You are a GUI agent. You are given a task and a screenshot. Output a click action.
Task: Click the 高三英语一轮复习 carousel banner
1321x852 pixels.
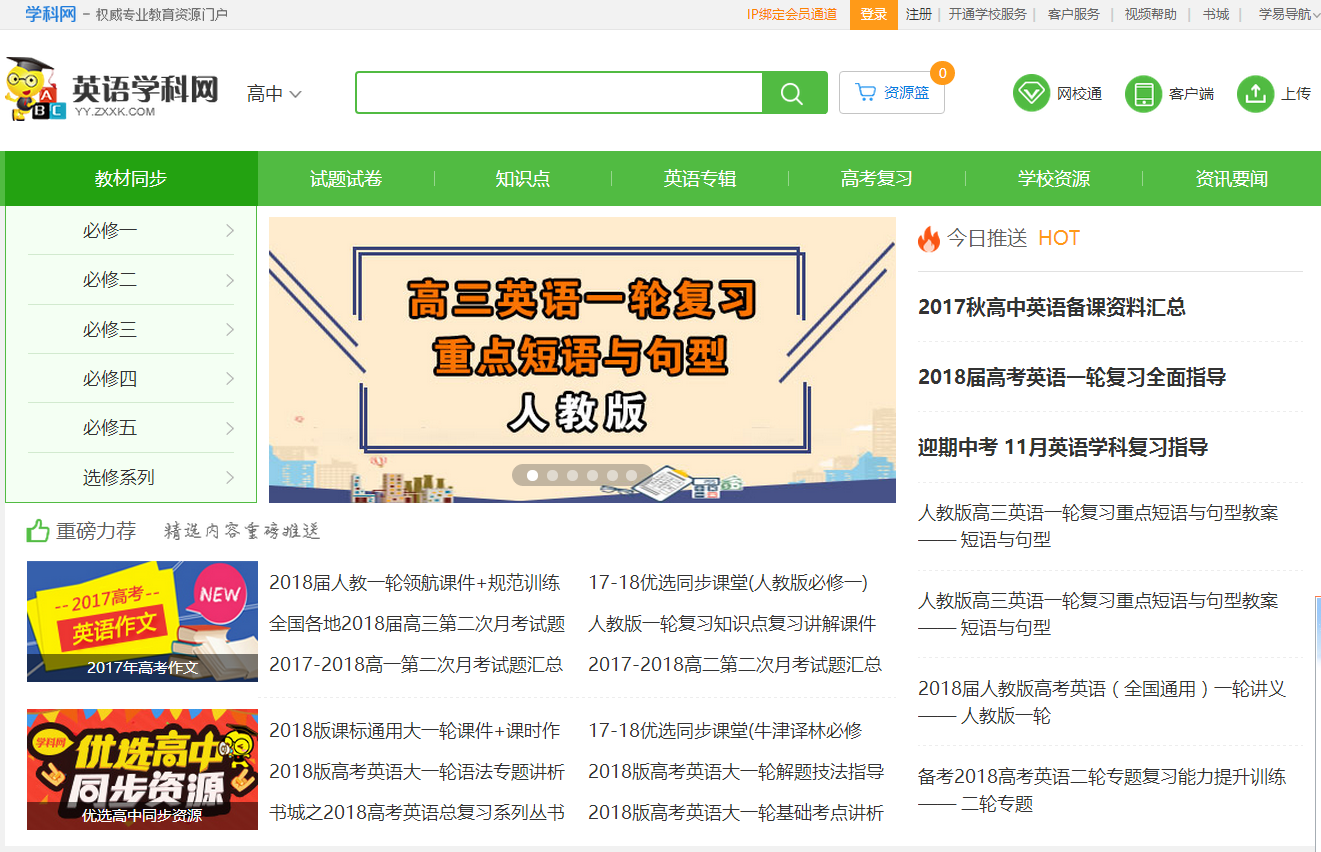coord(582,360)
